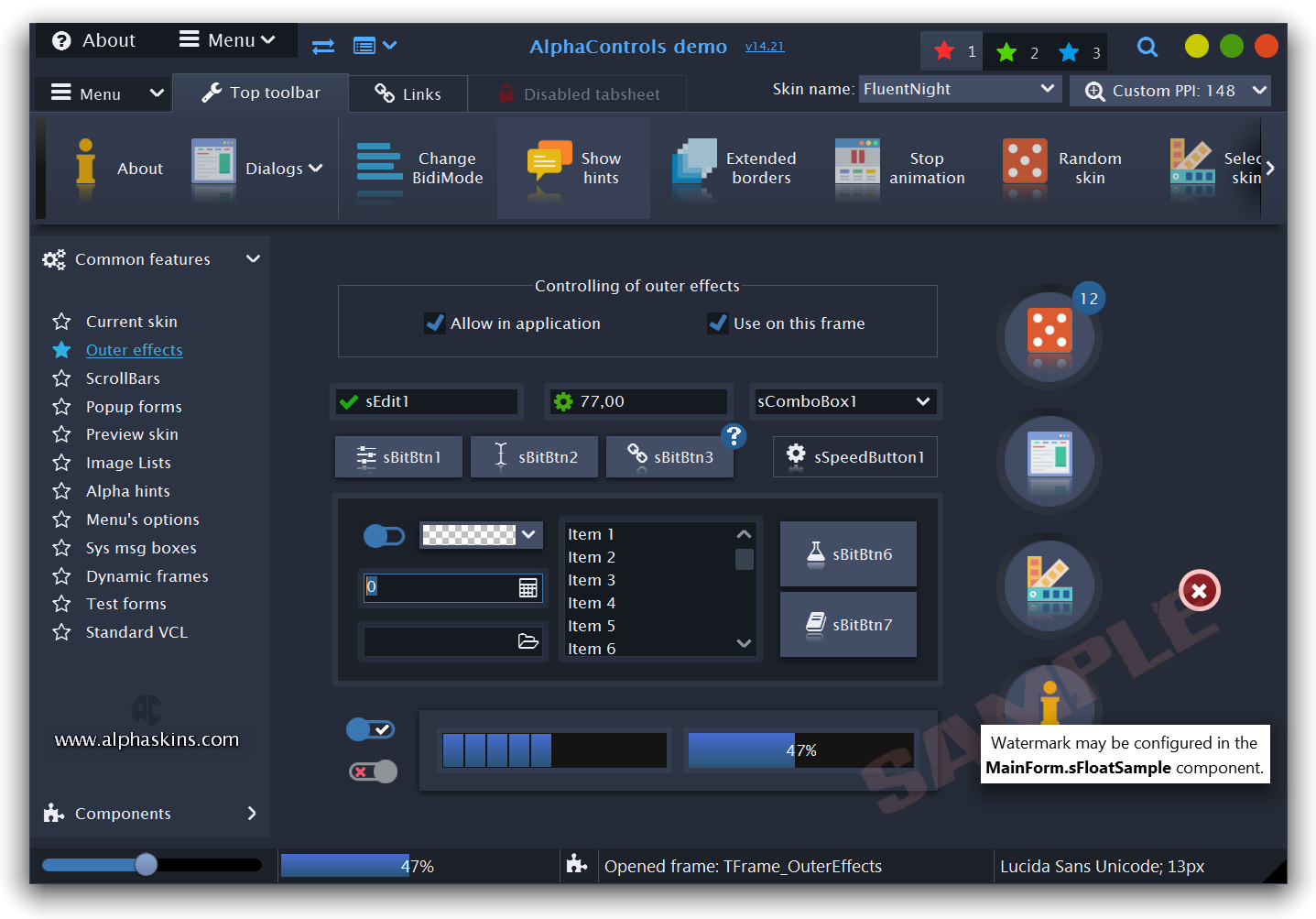Click Extended borders toolbar button
The image size is (1316, 919).
pos(734,169)
